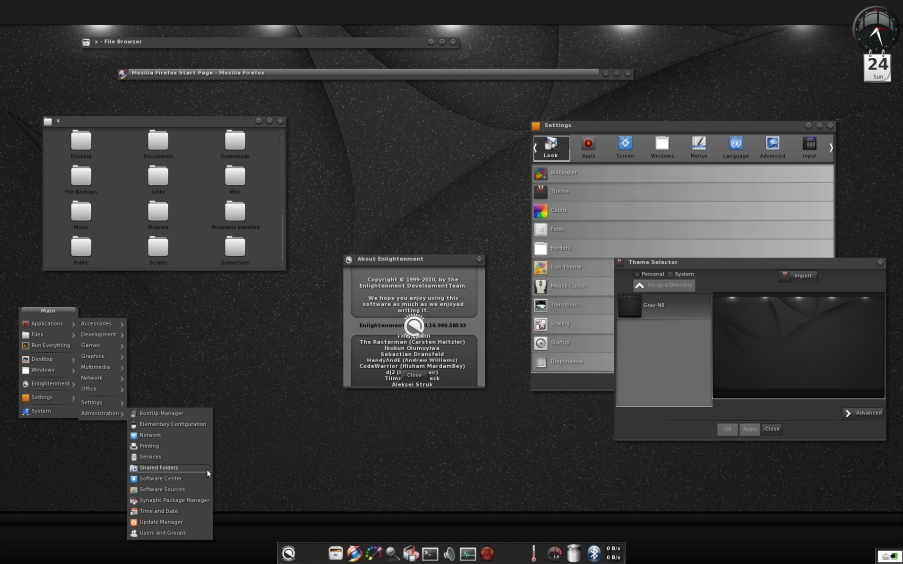Open the Desktop folder
Viewport: 903px width, 564px height.
pyautogui.click(x=81, y=145)
